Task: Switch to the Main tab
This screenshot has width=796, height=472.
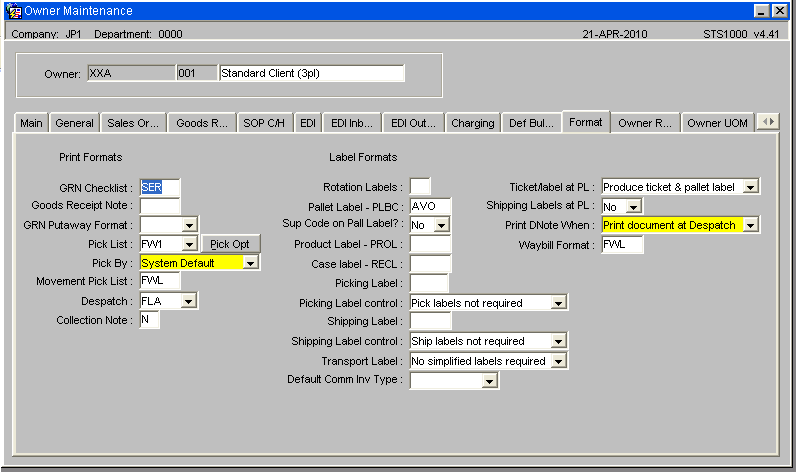Action: pos(31,123)
